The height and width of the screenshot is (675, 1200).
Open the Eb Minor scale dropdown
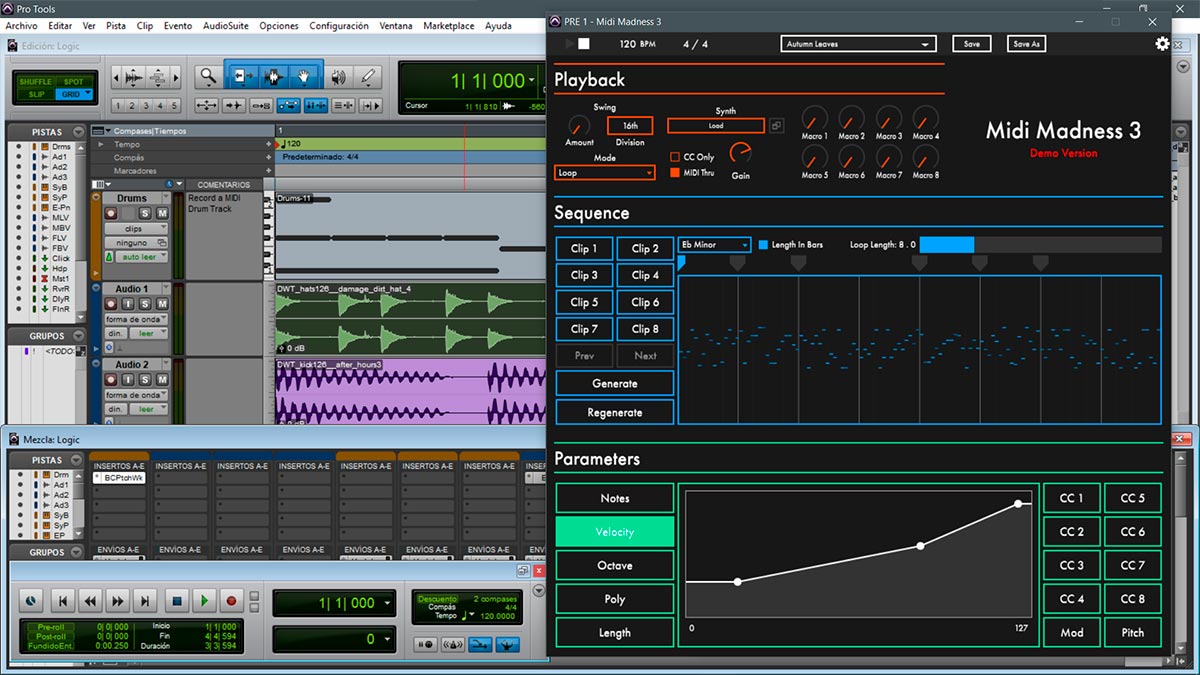tap(714, 244)
